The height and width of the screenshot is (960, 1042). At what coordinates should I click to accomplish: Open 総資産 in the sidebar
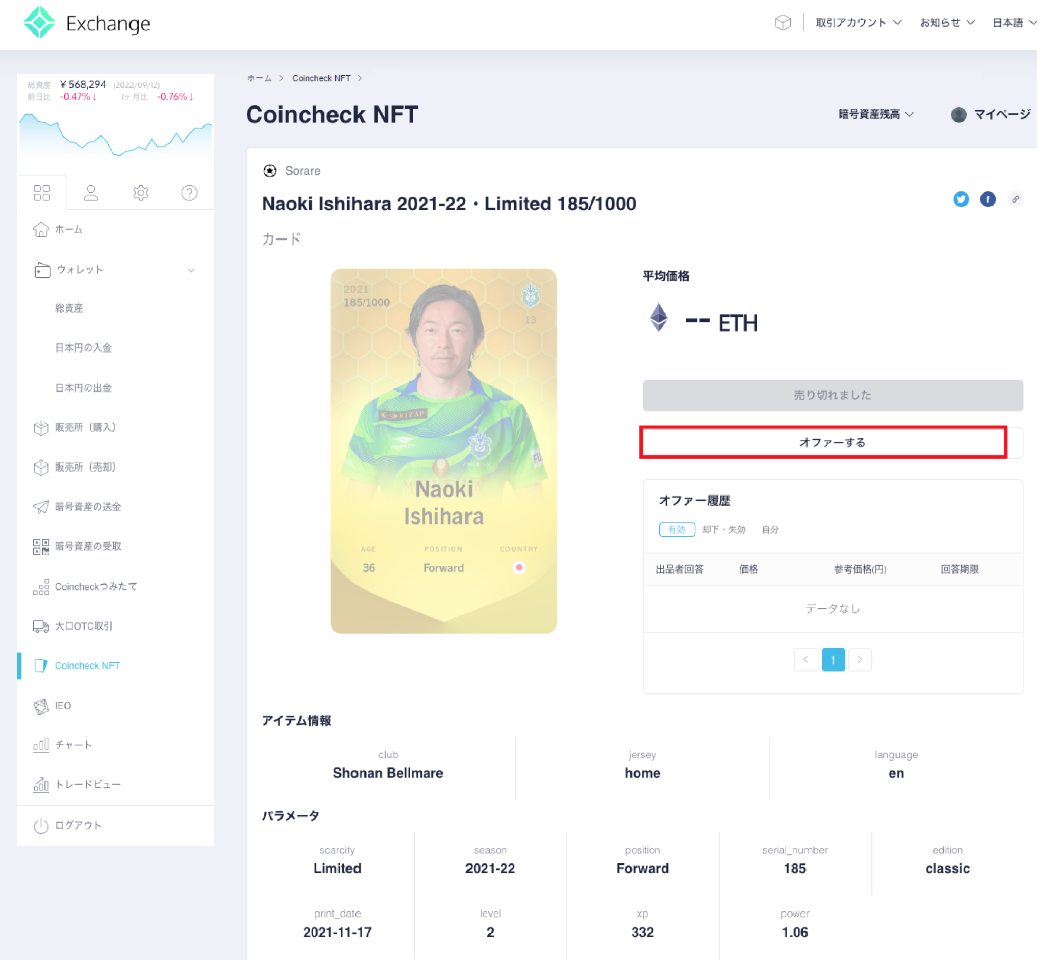[69, 308]
